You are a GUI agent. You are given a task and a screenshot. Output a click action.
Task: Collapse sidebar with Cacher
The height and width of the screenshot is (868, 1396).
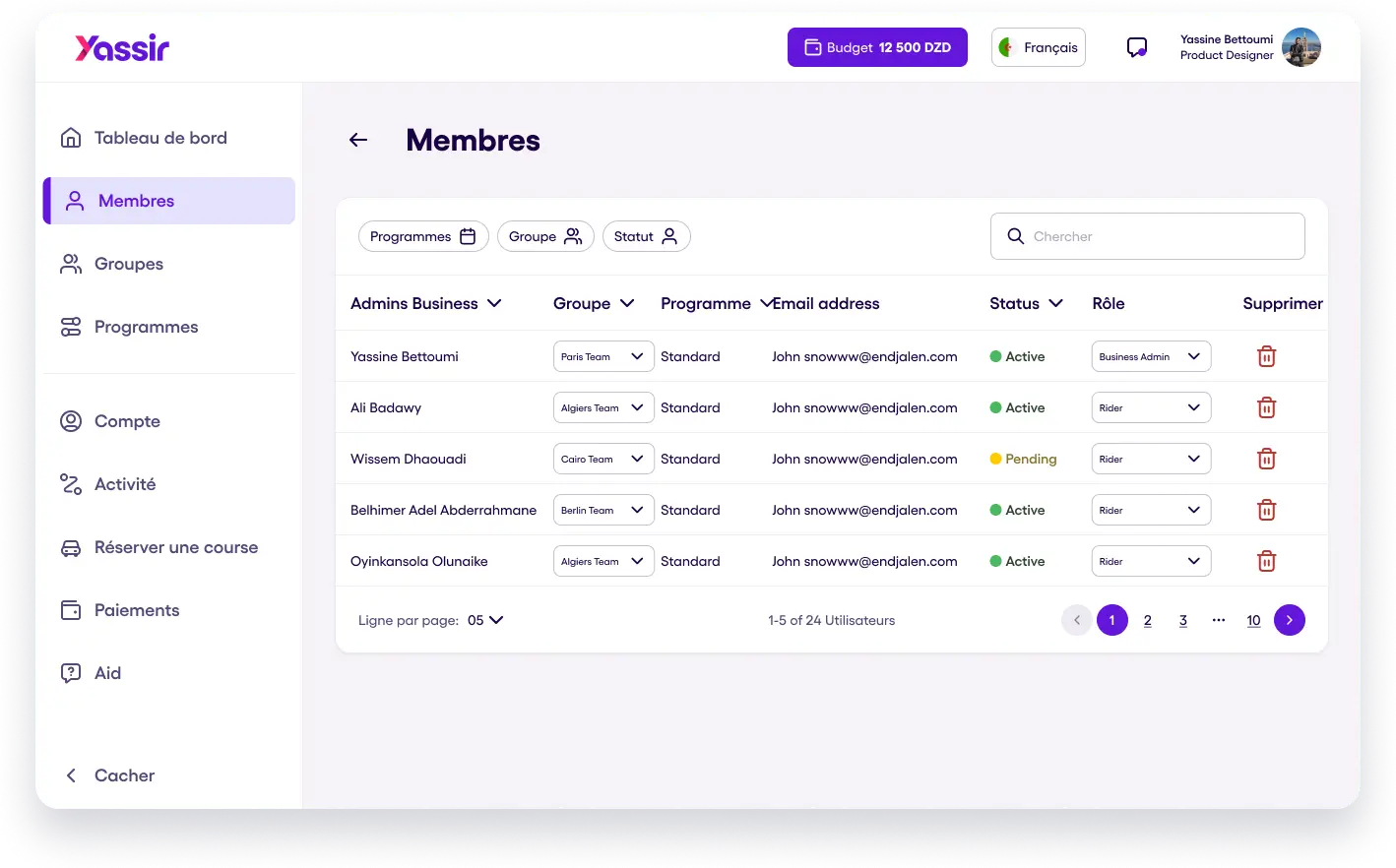(x=108, y=775)
